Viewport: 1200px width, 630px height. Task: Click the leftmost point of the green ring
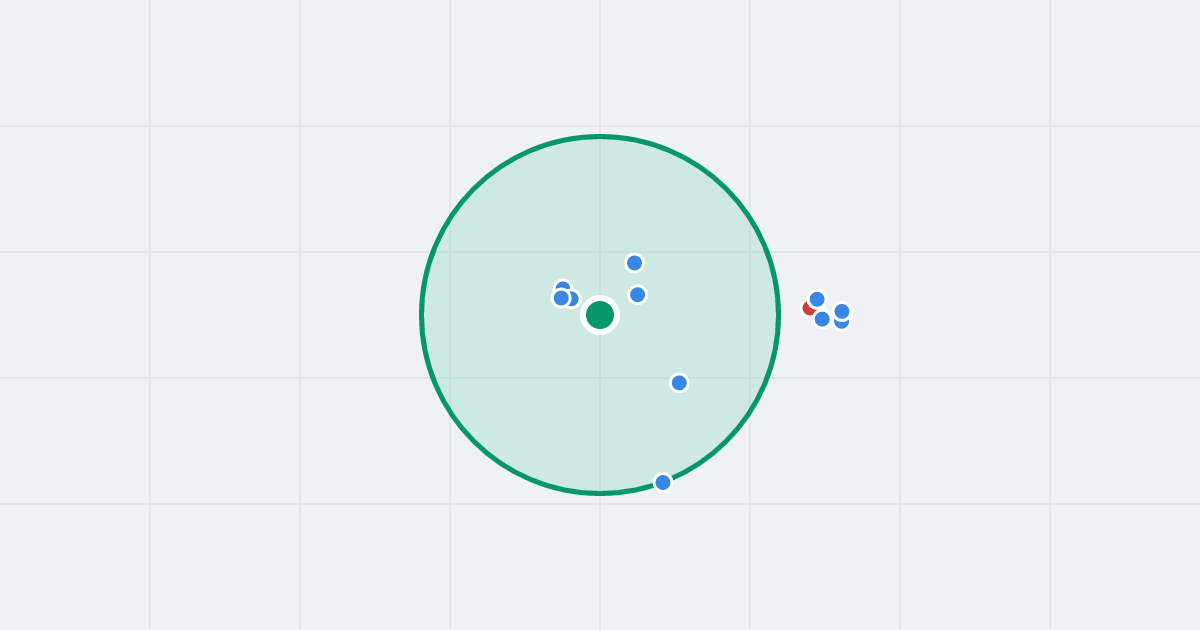pos(421,315)
